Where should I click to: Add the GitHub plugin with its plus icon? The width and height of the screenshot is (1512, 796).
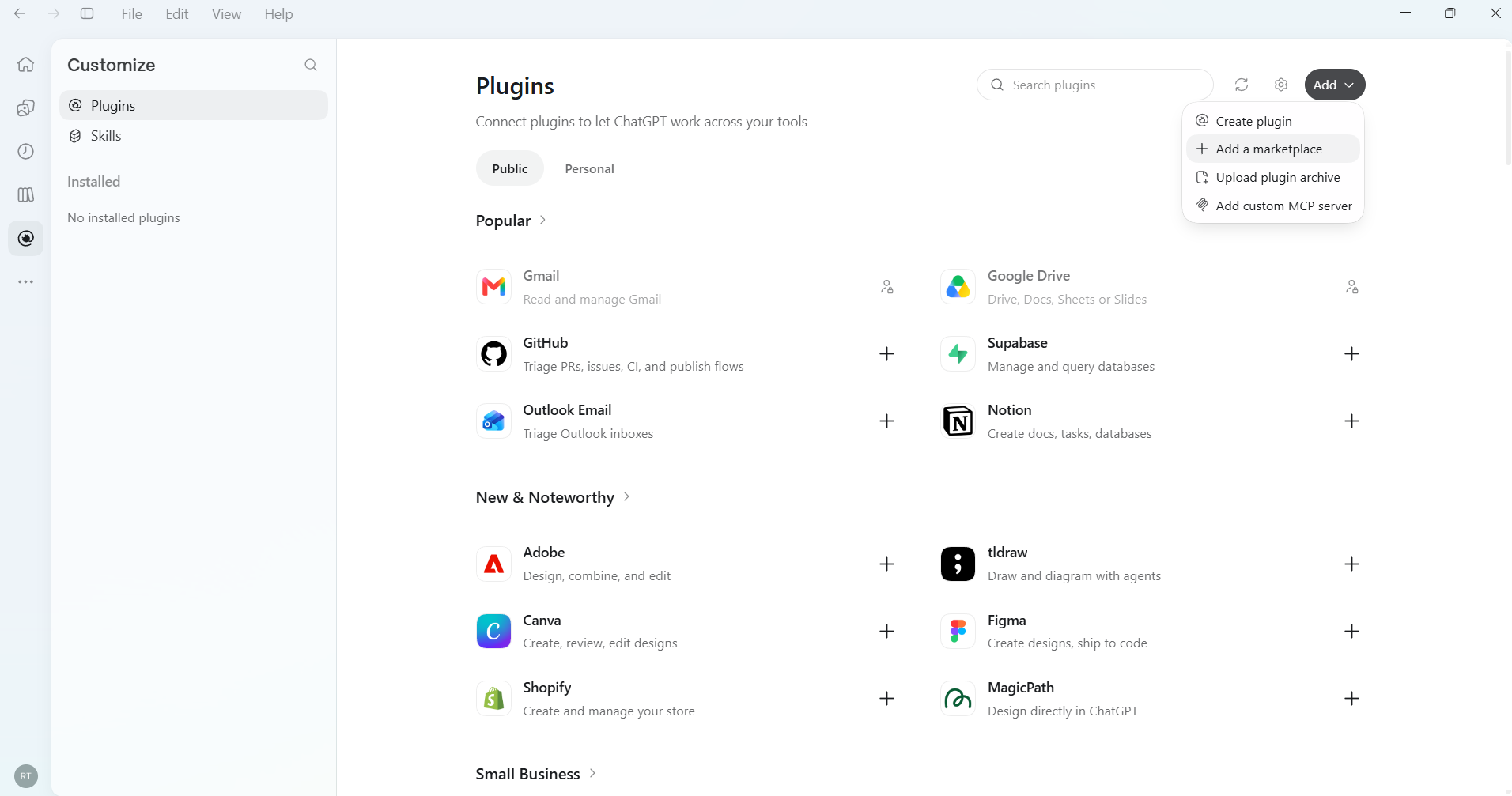887,354
